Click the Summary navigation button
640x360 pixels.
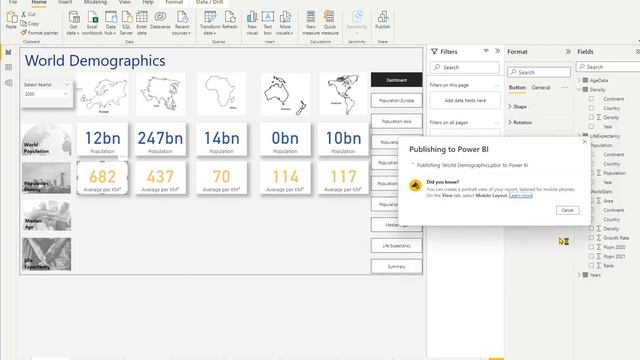396,267
